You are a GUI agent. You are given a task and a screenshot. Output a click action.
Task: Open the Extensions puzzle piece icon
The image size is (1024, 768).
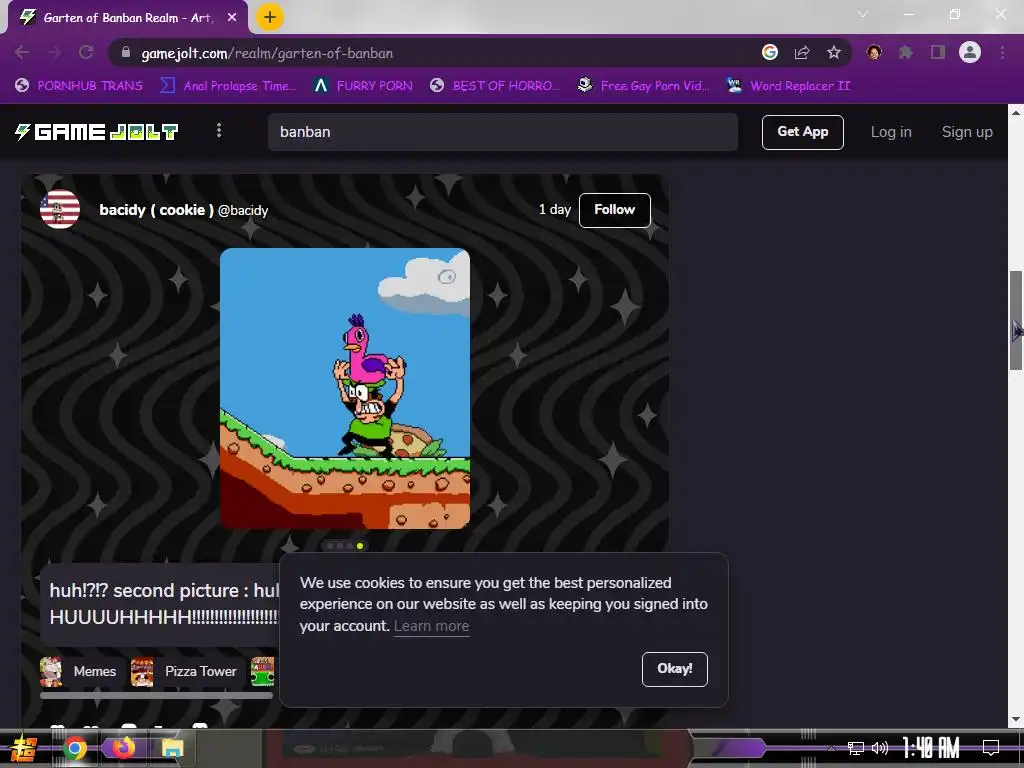[x=906, y=53]
